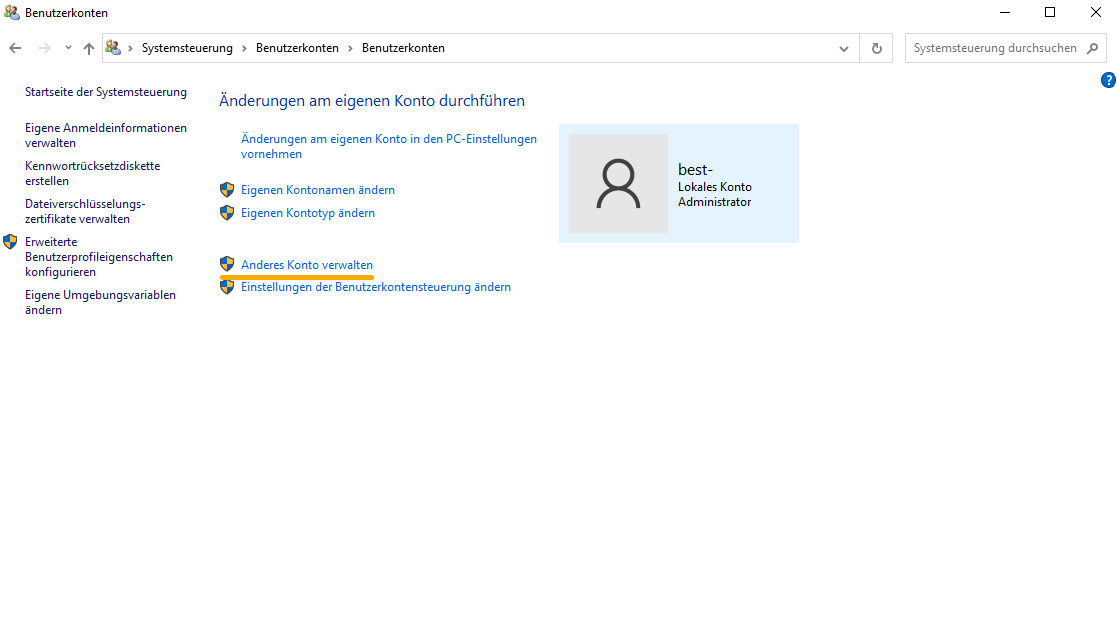Screen dimensions: 1117x627
Task: Open recent locations chevron next to forward arrow
Action: (67, 47)
